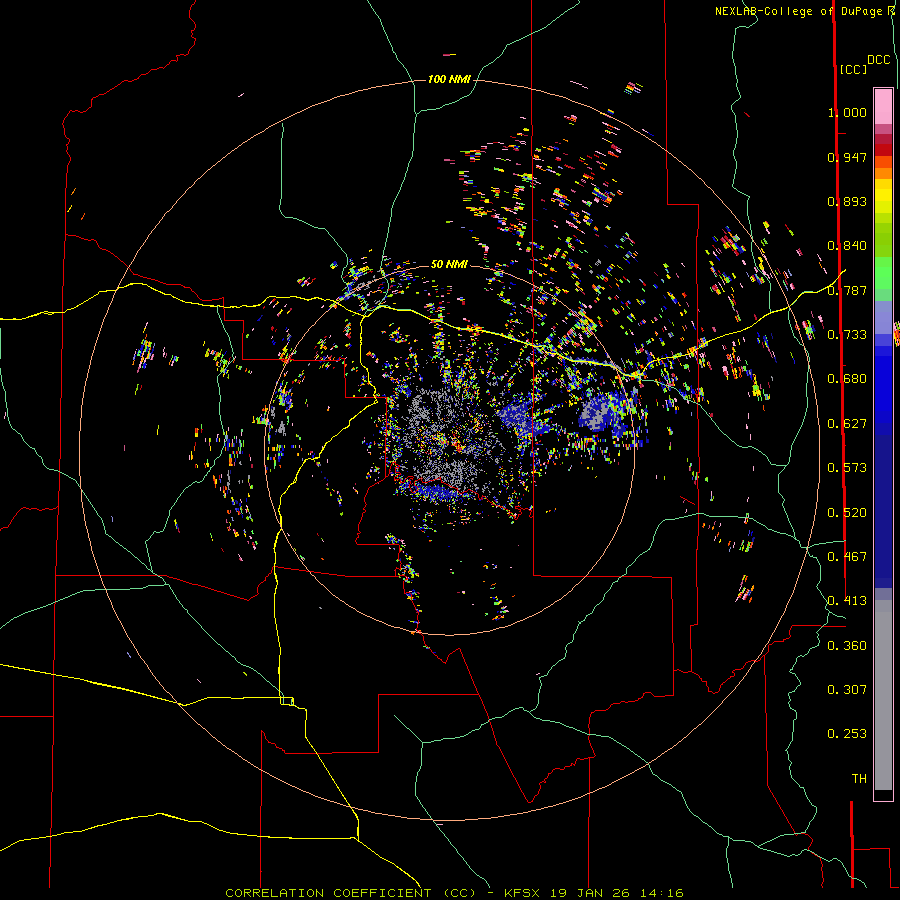Click the 0.573 legend value

pyautogui.click(x=847, y=468)
